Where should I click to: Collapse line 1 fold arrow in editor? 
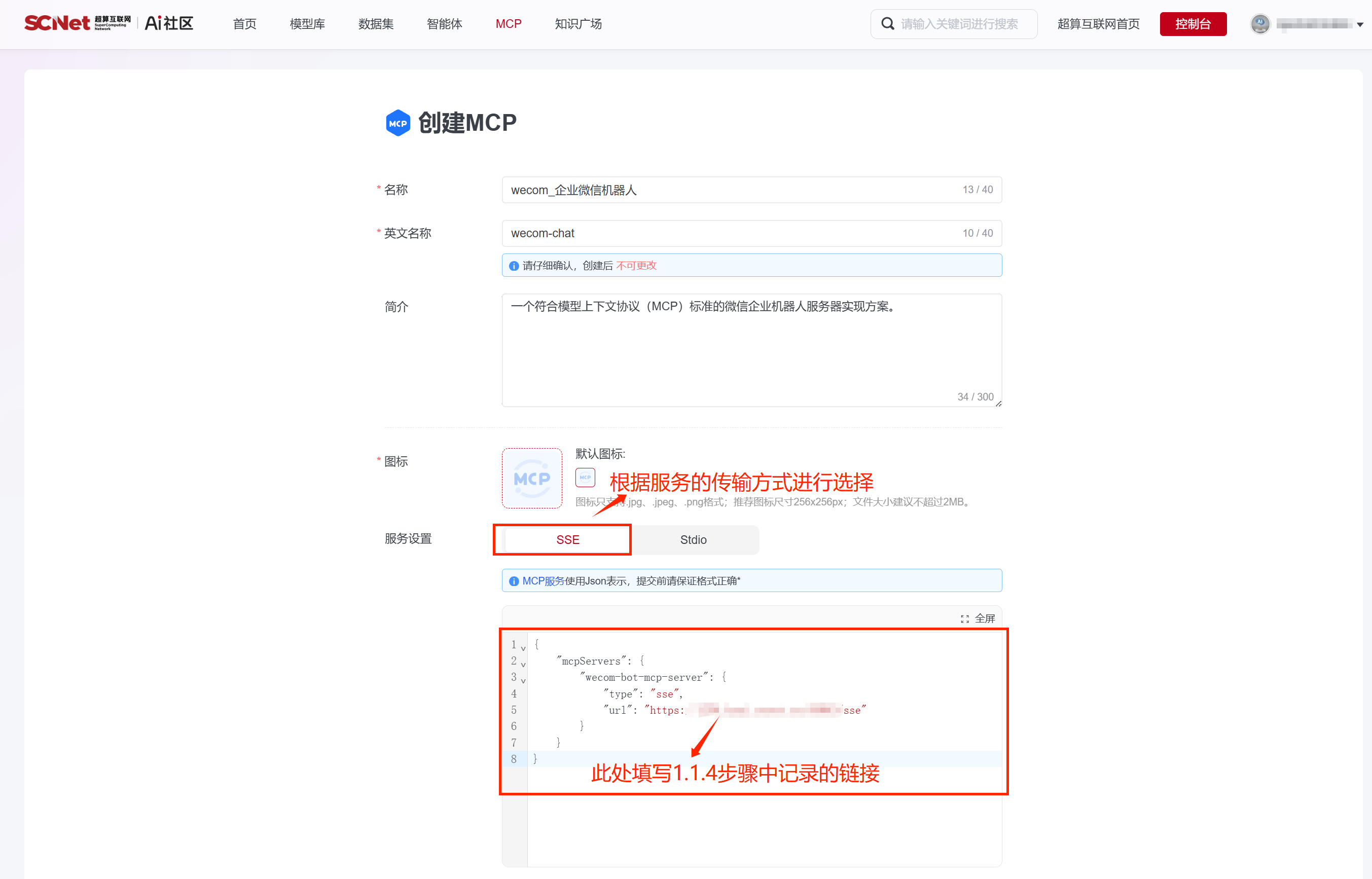pos(523,648)
